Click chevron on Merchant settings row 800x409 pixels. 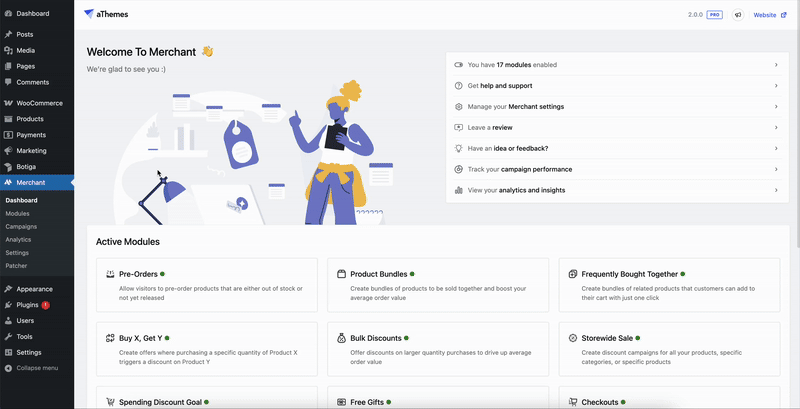tap(776, 107)
